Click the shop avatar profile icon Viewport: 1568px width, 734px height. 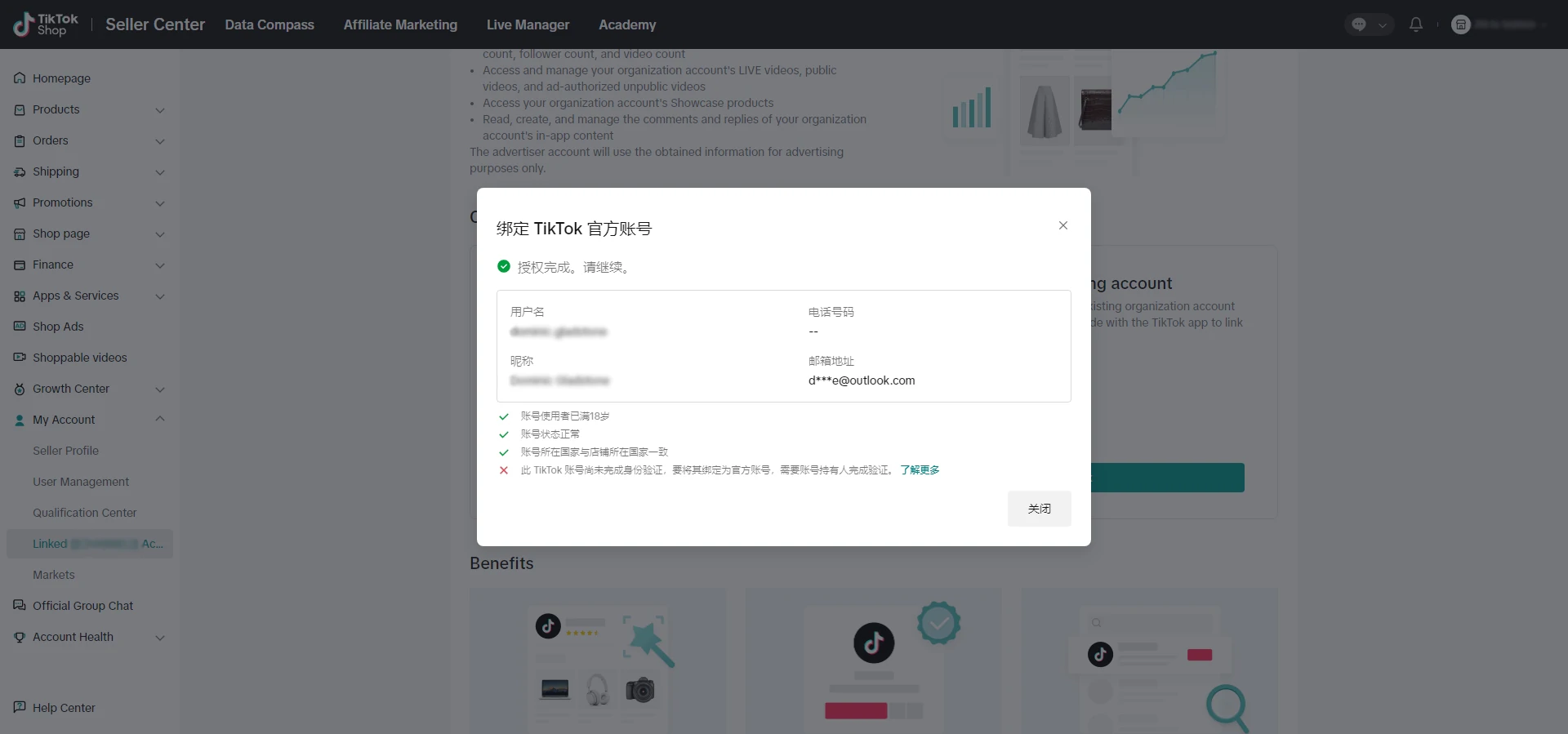tap(1460, 24)
